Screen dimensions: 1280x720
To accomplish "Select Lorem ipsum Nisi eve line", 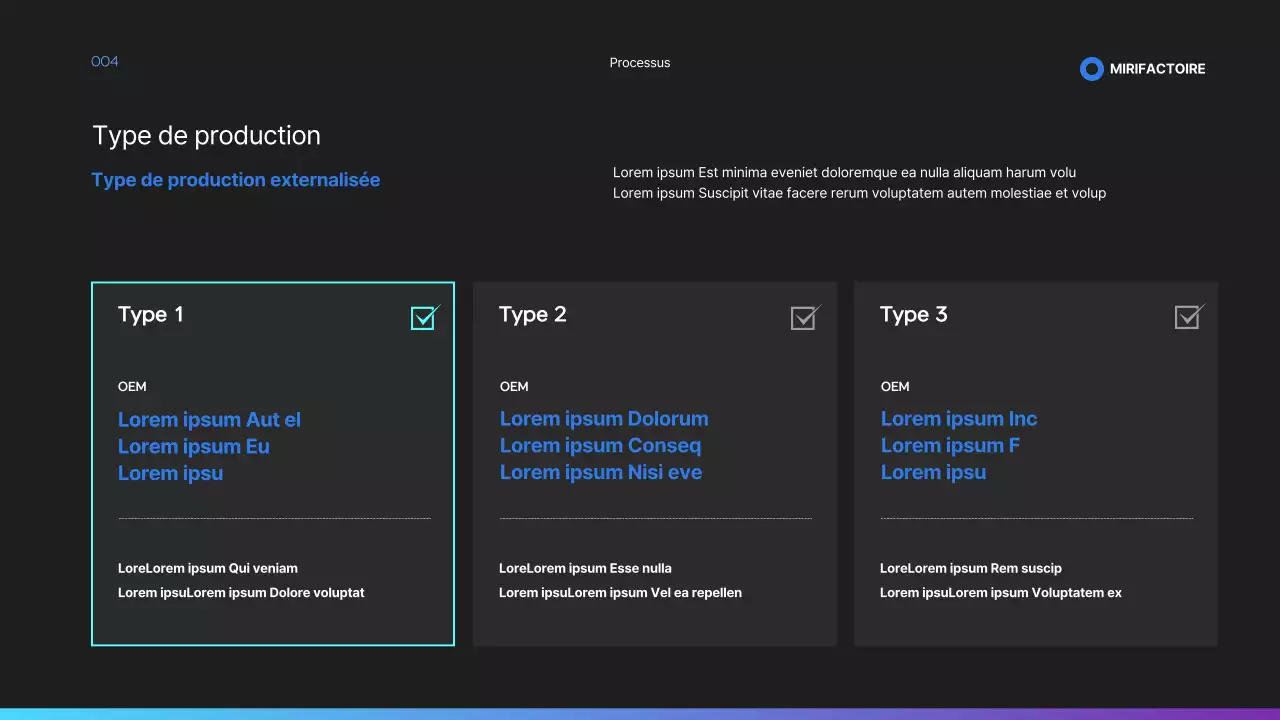I will click(601, 473).
